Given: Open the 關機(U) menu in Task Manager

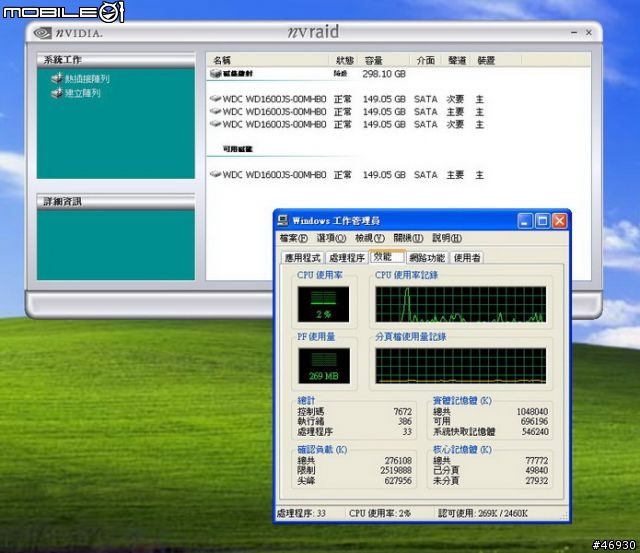Looking at the screenshot, I should (x=408, y=238).
